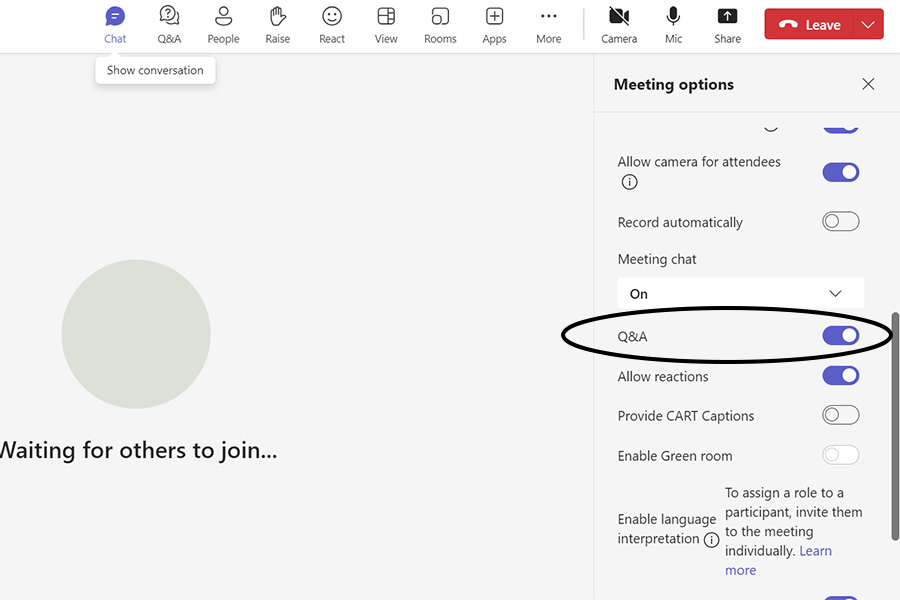Open the Learn more link
Image resolution: width=900 pixels, height=600 pixels.
pos(816,551)
